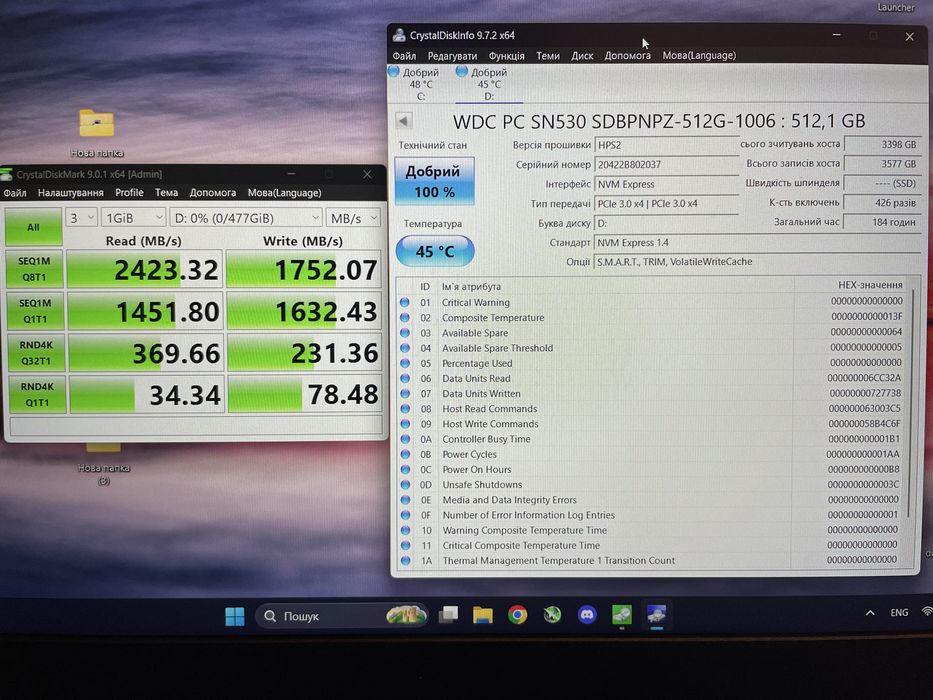Click the ENG language indicator
This screenshot has height=700, width=933.
[899, 612]
